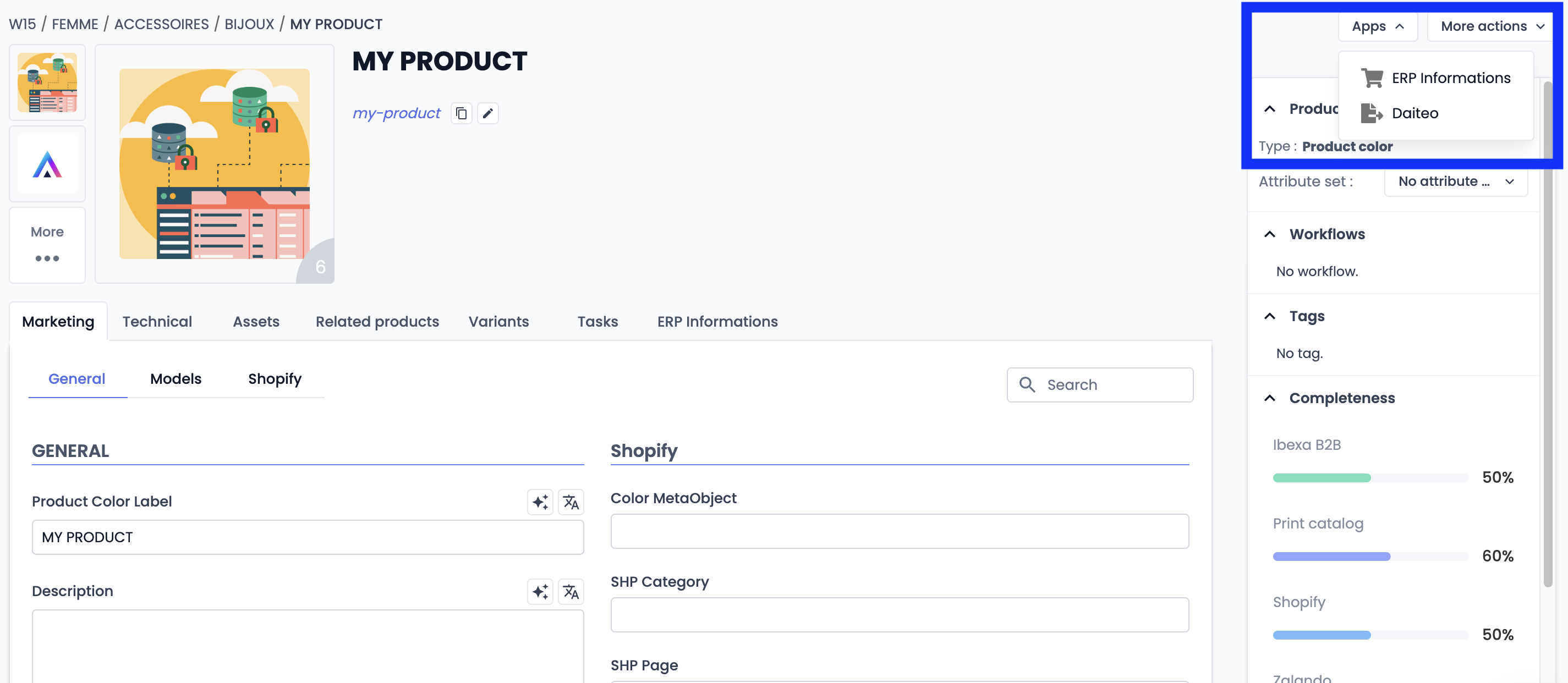The height and width of the screenshot is (683, 1568).
Task: Select the Models sub-tab
Action: [176, 379]
